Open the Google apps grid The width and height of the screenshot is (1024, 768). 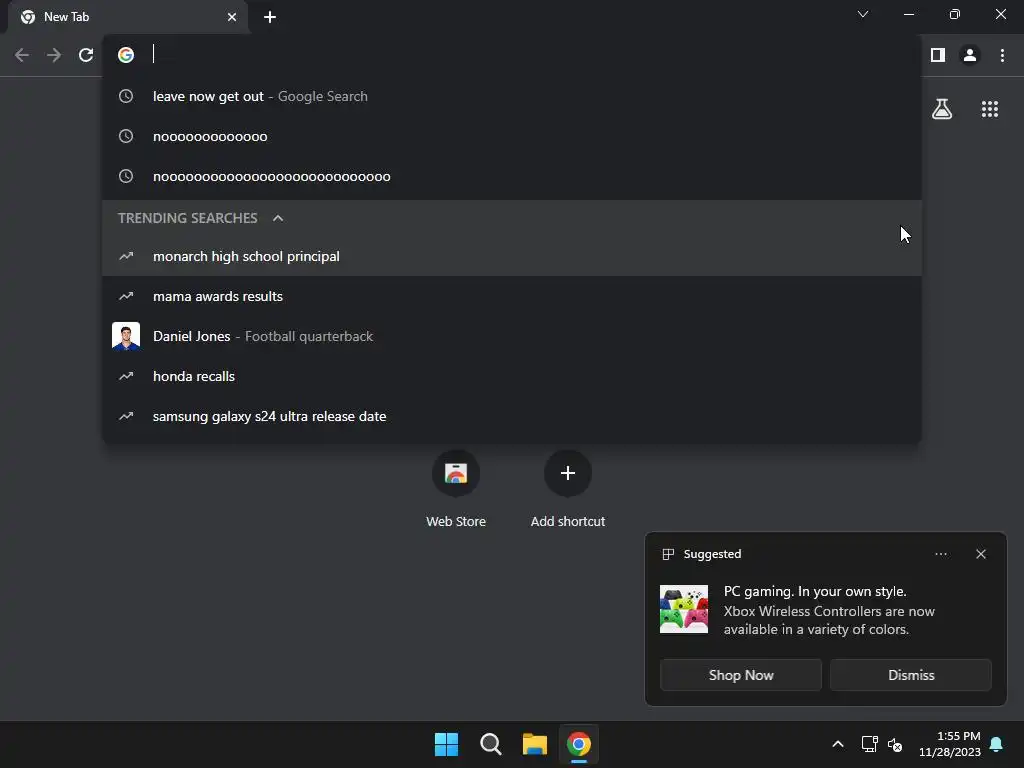coord(990,109)
